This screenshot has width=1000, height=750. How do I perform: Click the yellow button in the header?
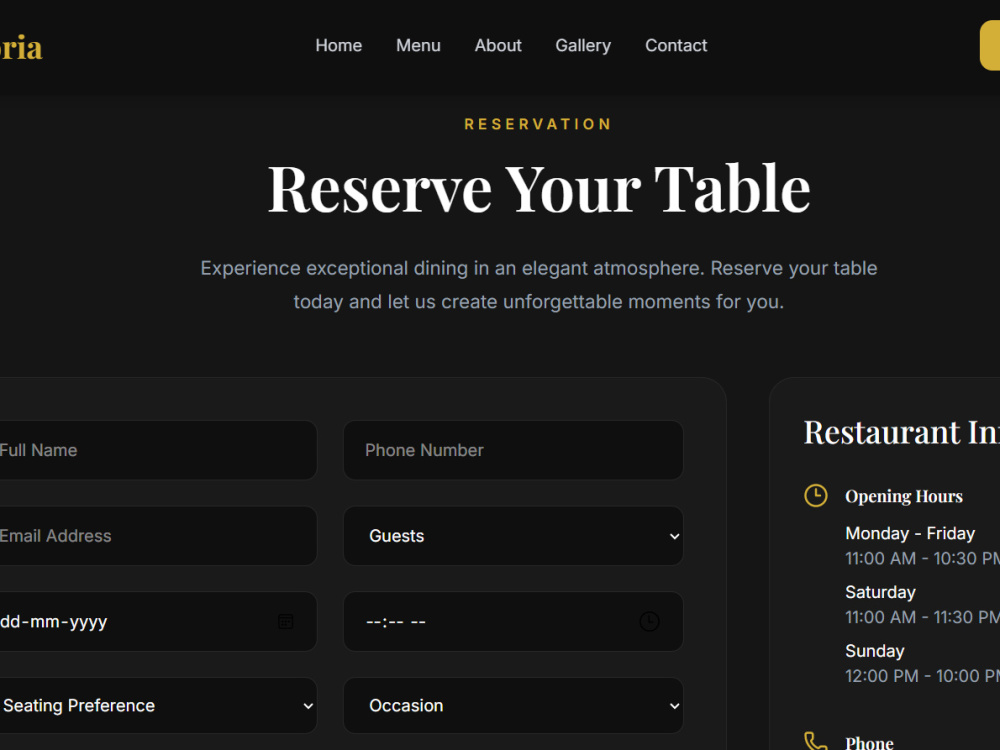click(990, 45)
